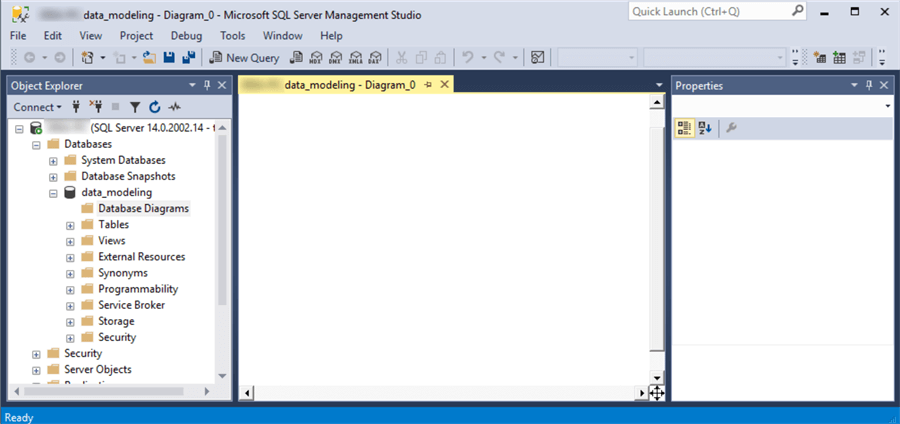This screenshot has height=424, width=900.
Task: Open the Help menu
Action: (331, 36)
